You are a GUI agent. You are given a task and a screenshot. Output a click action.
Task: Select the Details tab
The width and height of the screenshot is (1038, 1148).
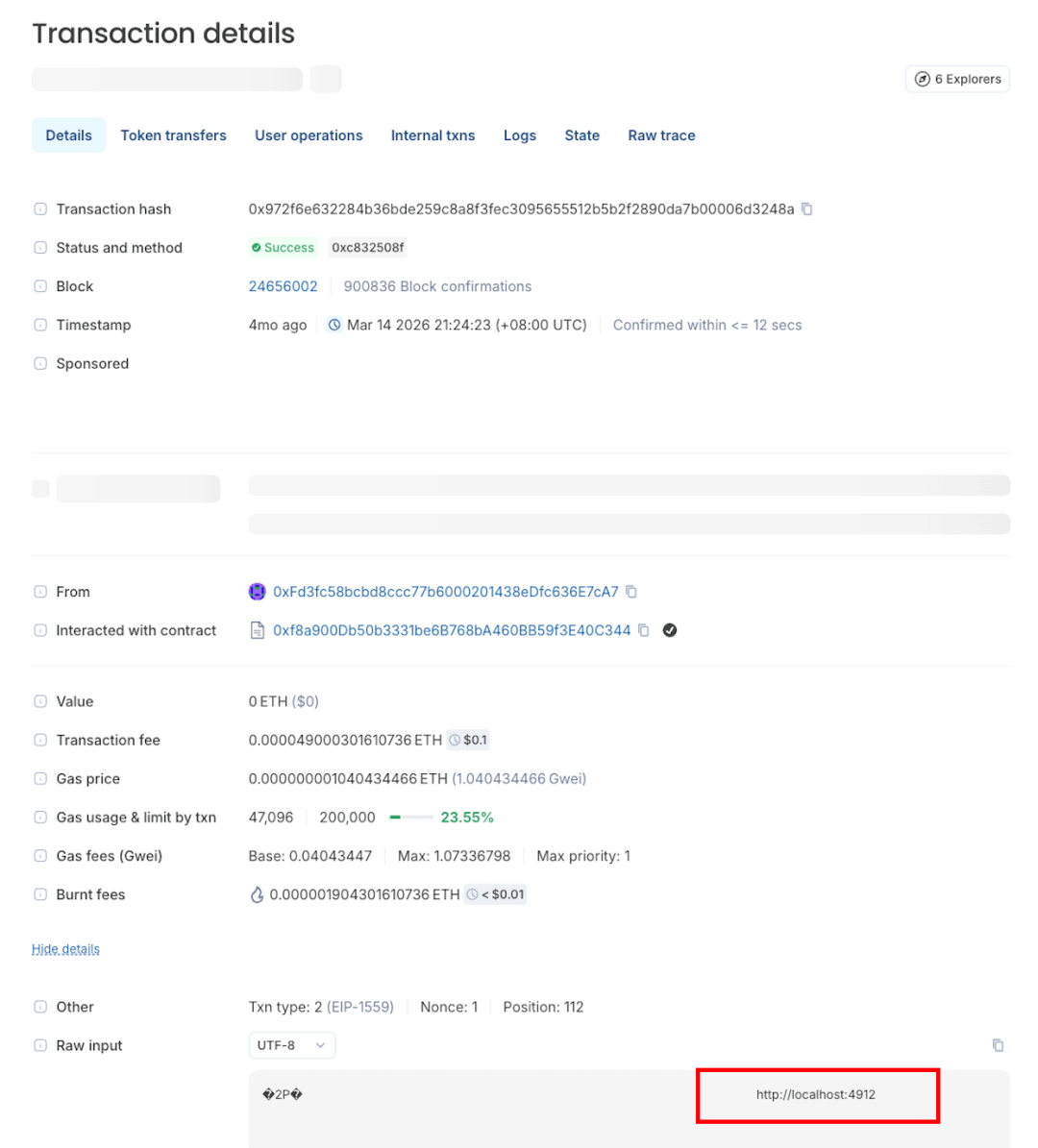[69, 135]
